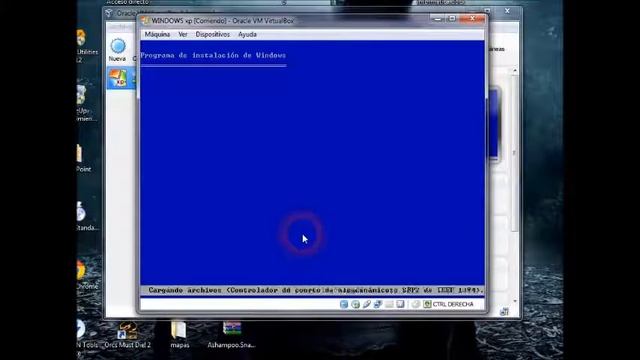Open the Ashampoo Snap desktop icon
The width and height of the screenshot is (640, 360).
(231, 336)
